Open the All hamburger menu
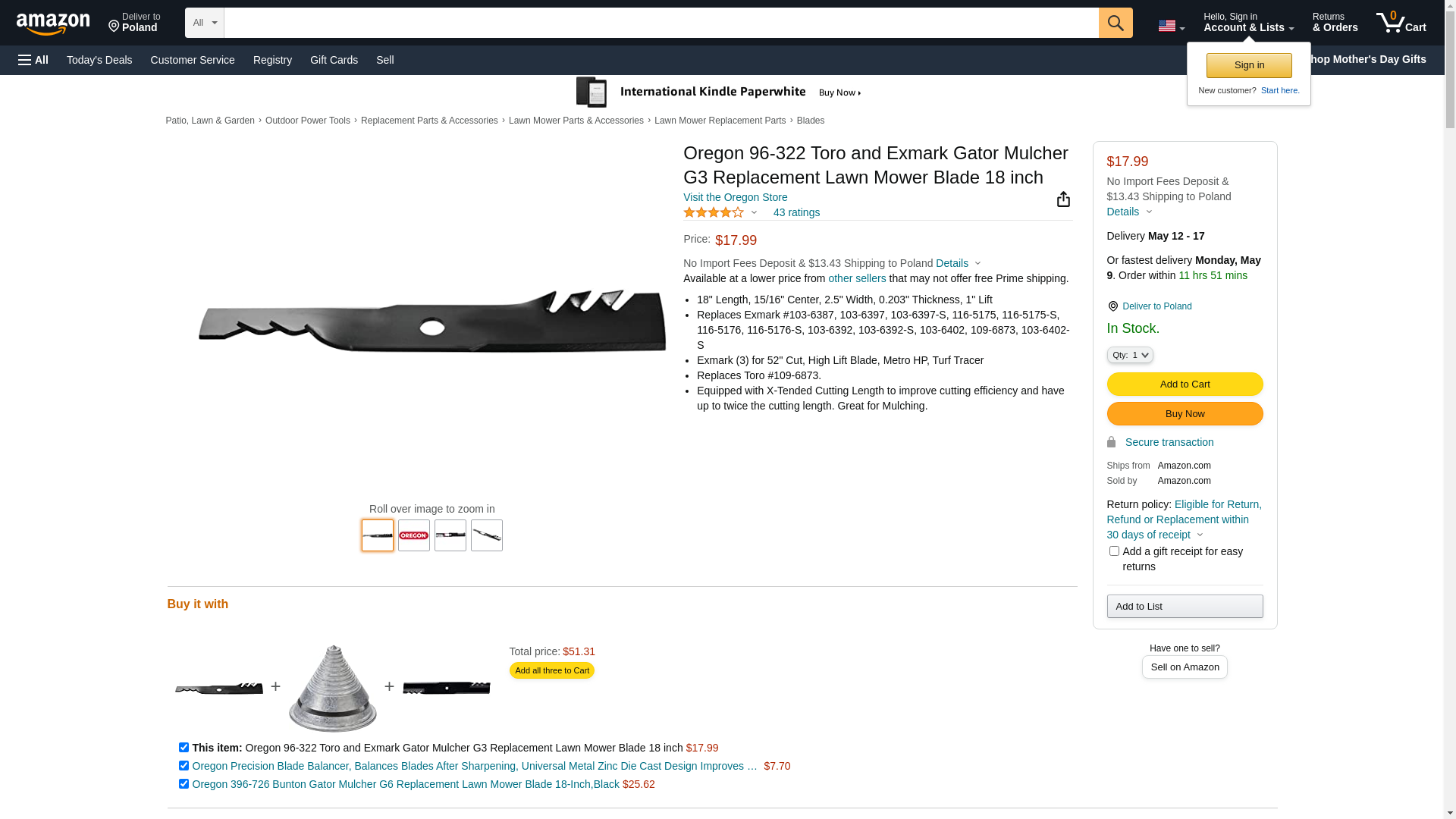The width and height of the screenshot is (1456, 819). pyautogui.click(x=33, y=60)
